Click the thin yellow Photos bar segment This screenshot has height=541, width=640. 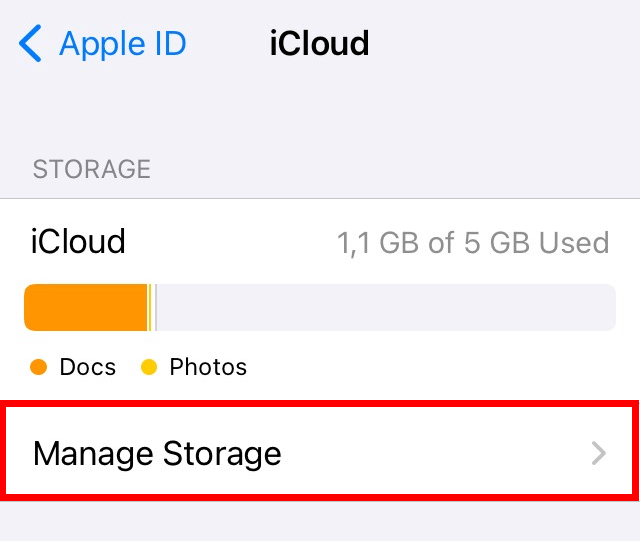tap(149, 307)
